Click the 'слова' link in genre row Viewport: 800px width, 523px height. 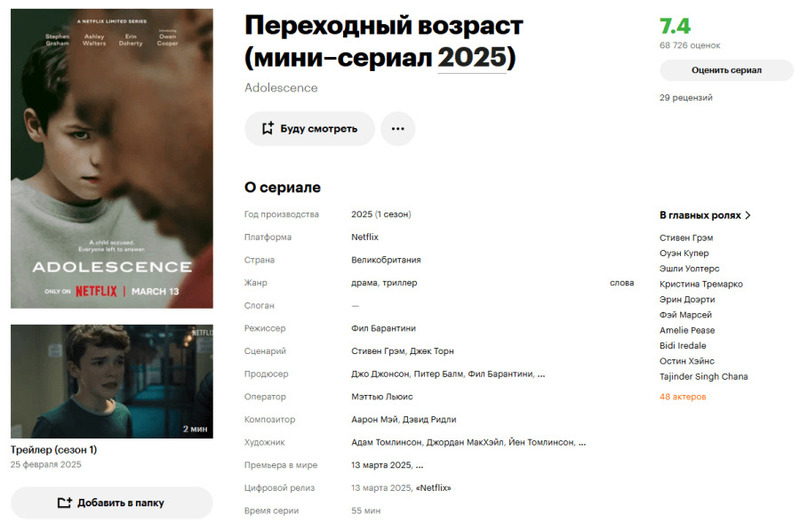tap(622, 283)
